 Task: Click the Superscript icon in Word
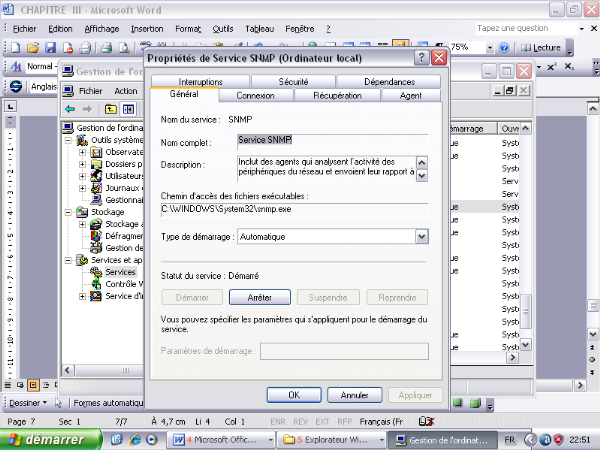click(x=551, y=67)
